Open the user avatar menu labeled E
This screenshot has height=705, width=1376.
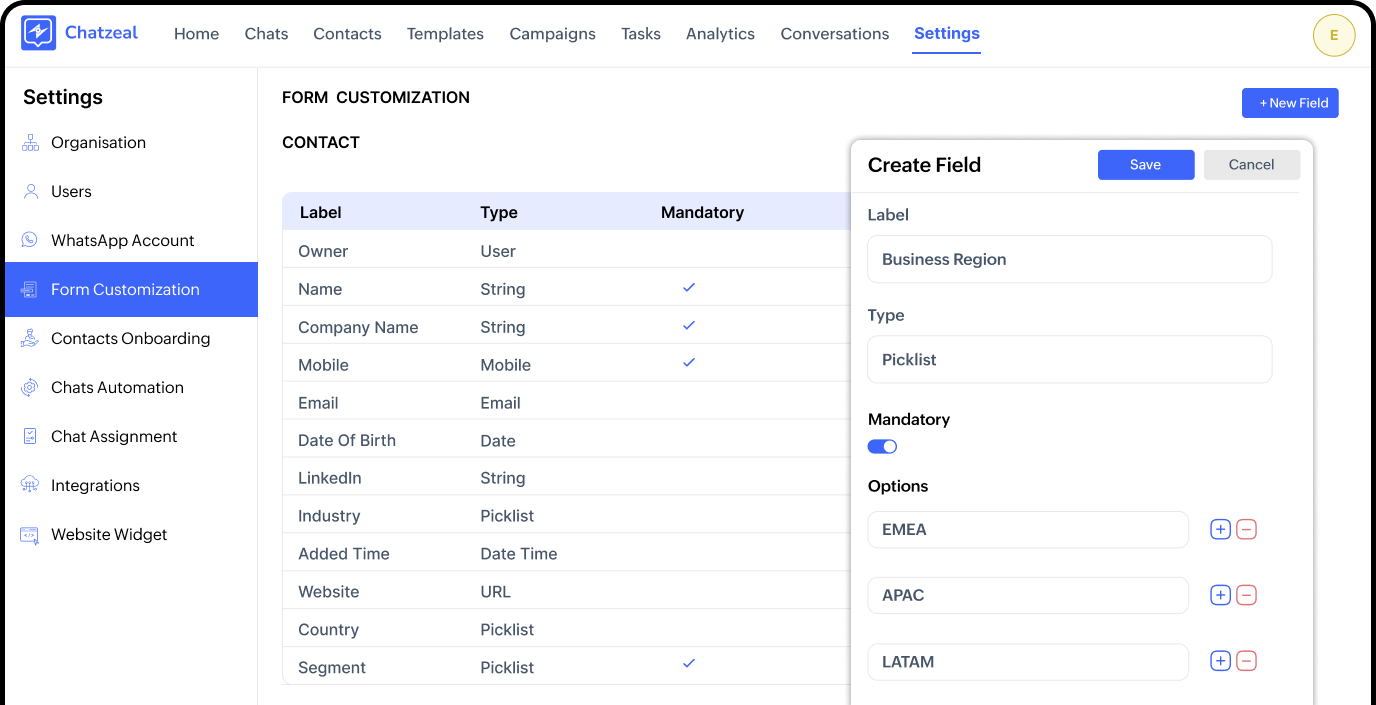(x=1333, y=36)
